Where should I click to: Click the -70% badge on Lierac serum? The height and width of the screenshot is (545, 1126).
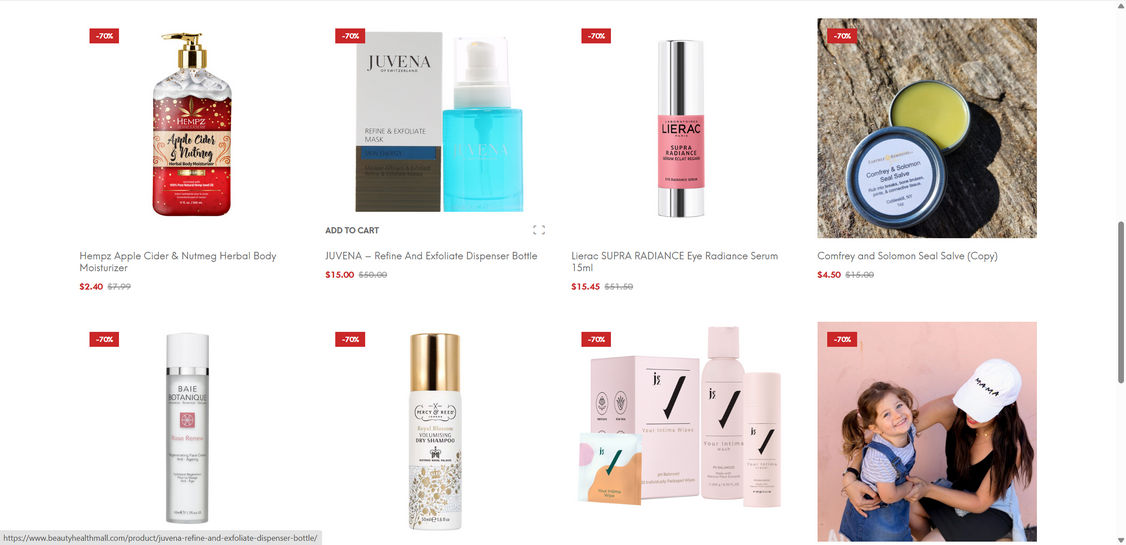(596, 36)
